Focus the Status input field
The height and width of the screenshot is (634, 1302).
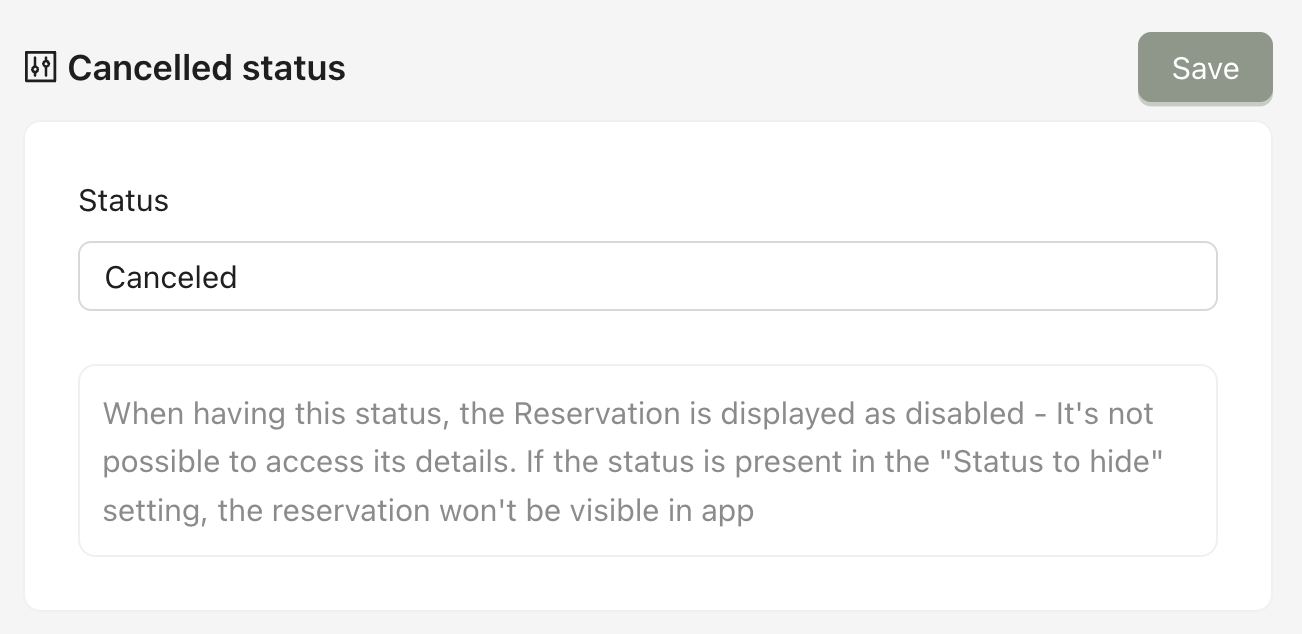647,276
